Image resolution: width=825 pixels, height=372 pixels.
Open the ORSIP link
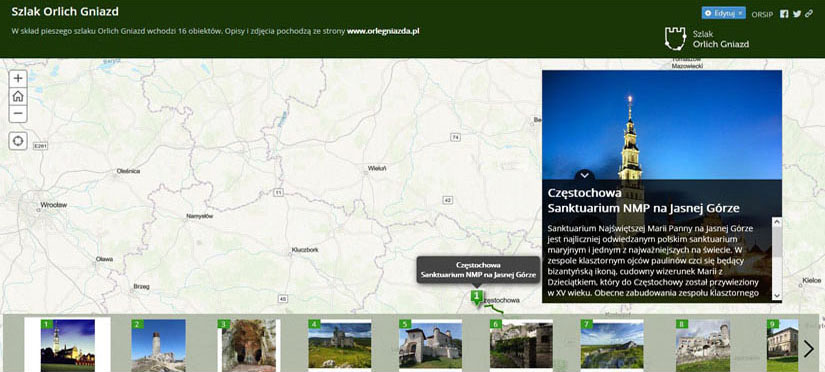click(762, 15)
